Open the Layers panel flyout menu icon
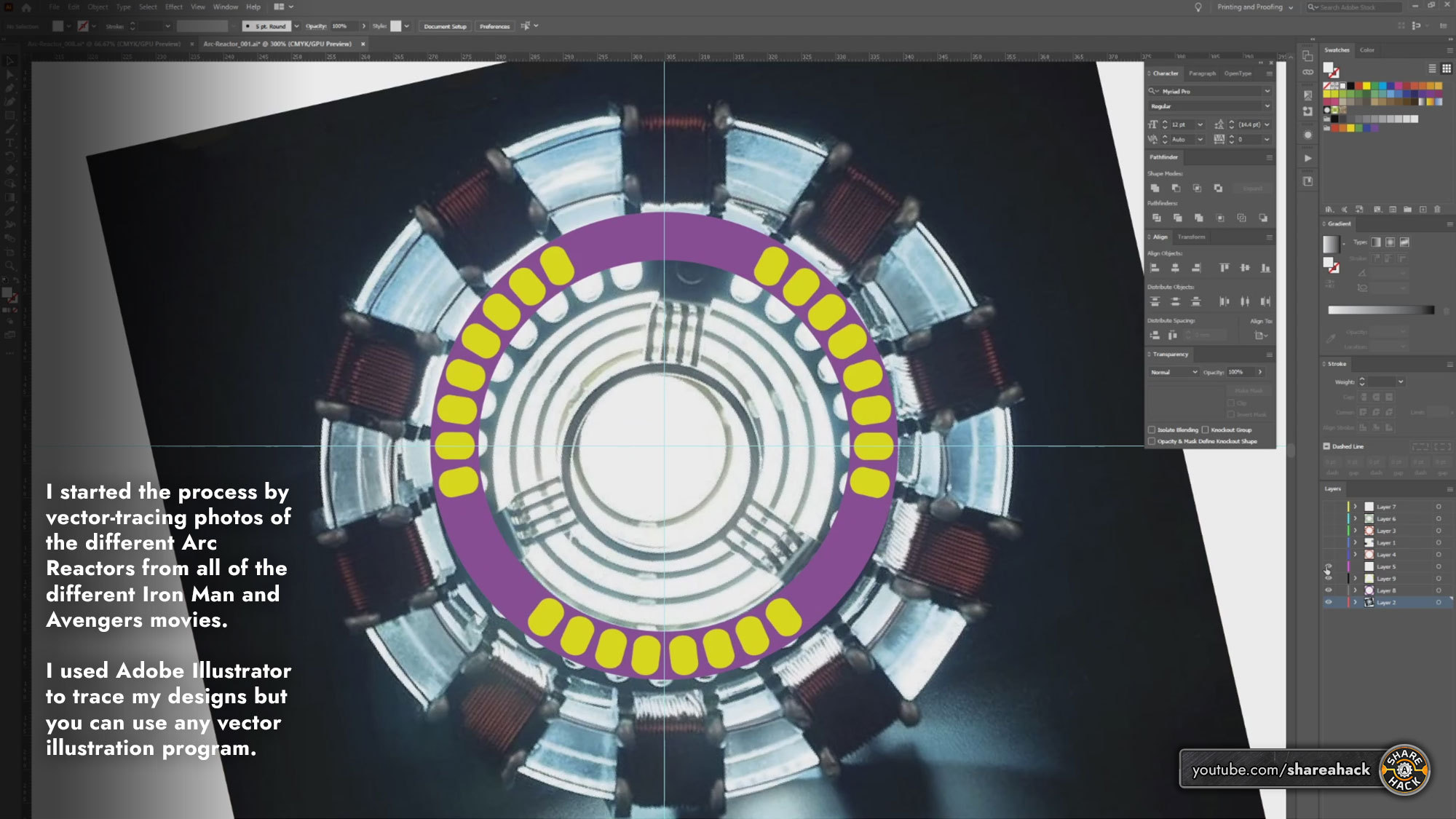Image resolution: width=1456 pixels, height=819 pixels. coord(1450,489)
